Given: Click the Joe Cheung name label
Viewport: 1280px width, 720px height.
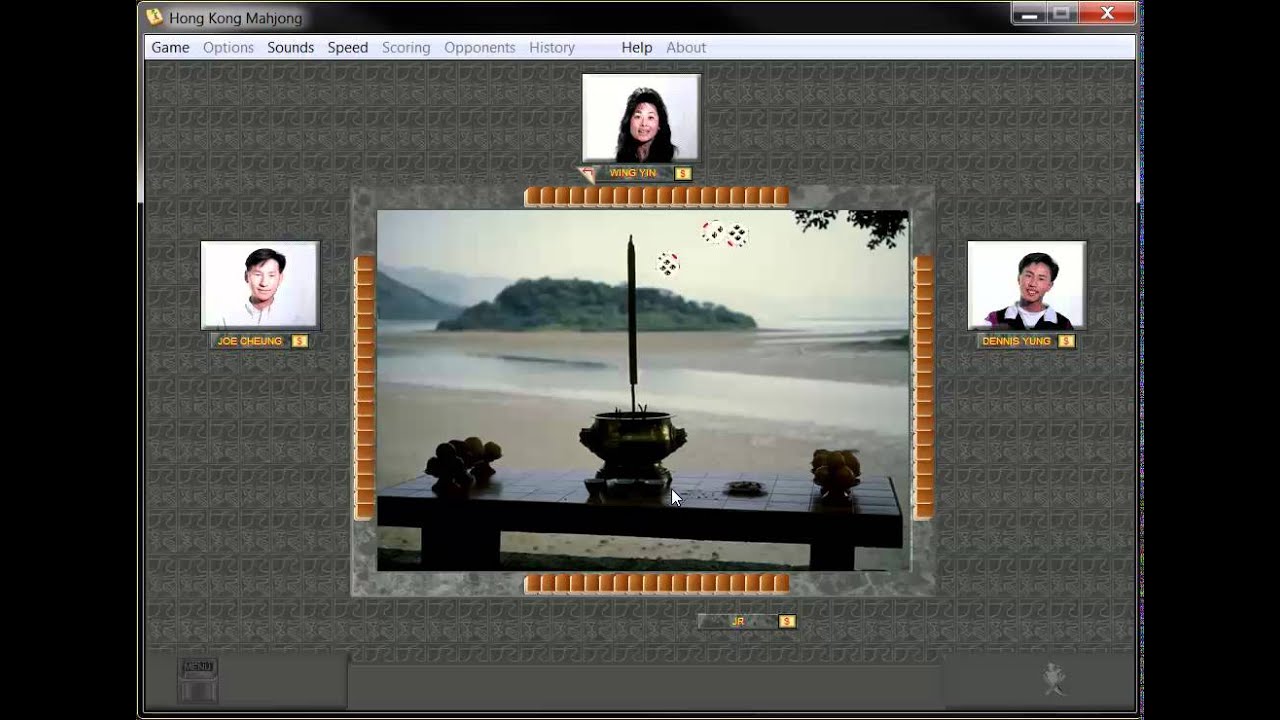Looking at the screenshot, I should (x=250, y=341).
